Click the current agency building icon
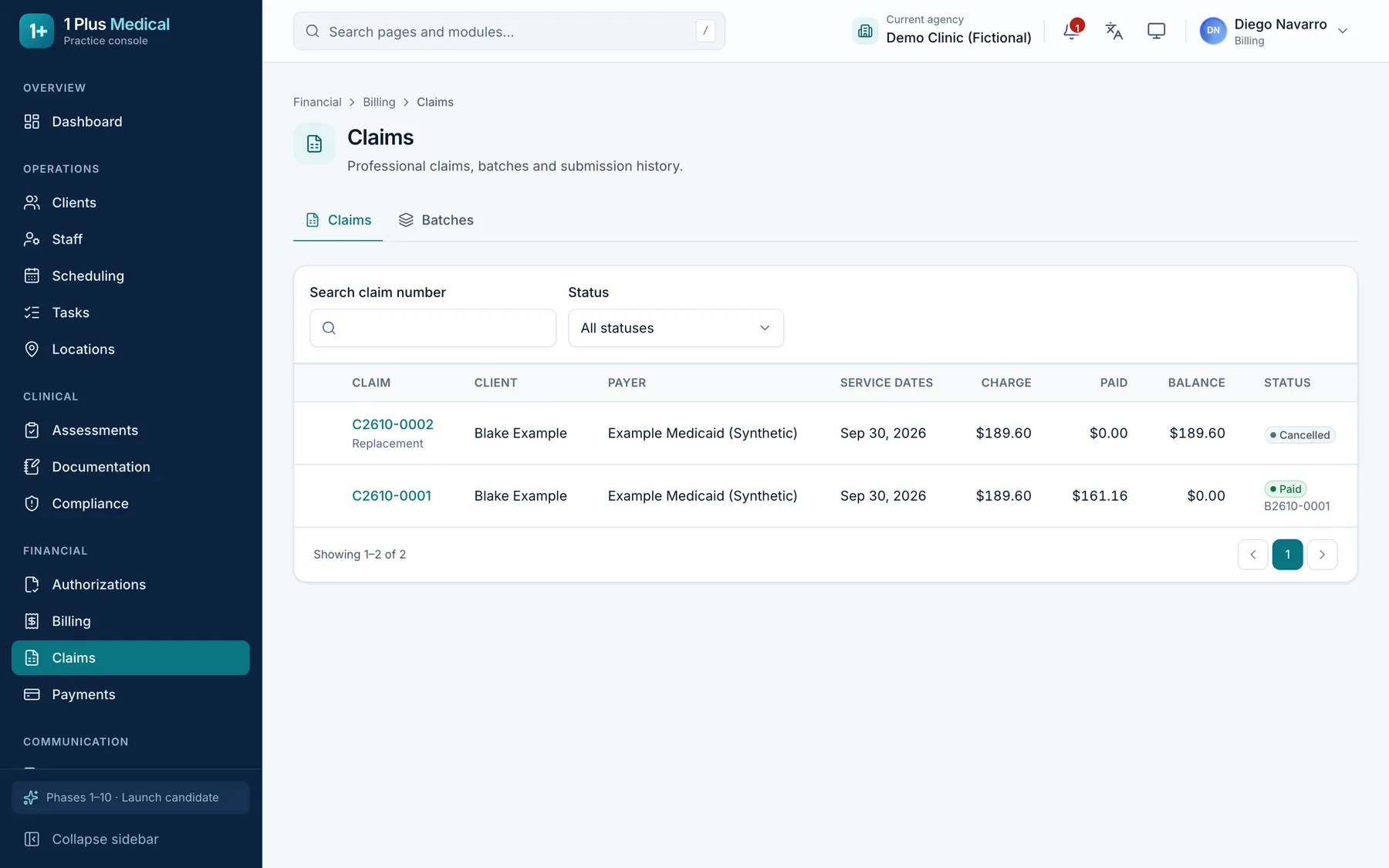The width and height of the screenshot is (1389, 868). point(865,31)
